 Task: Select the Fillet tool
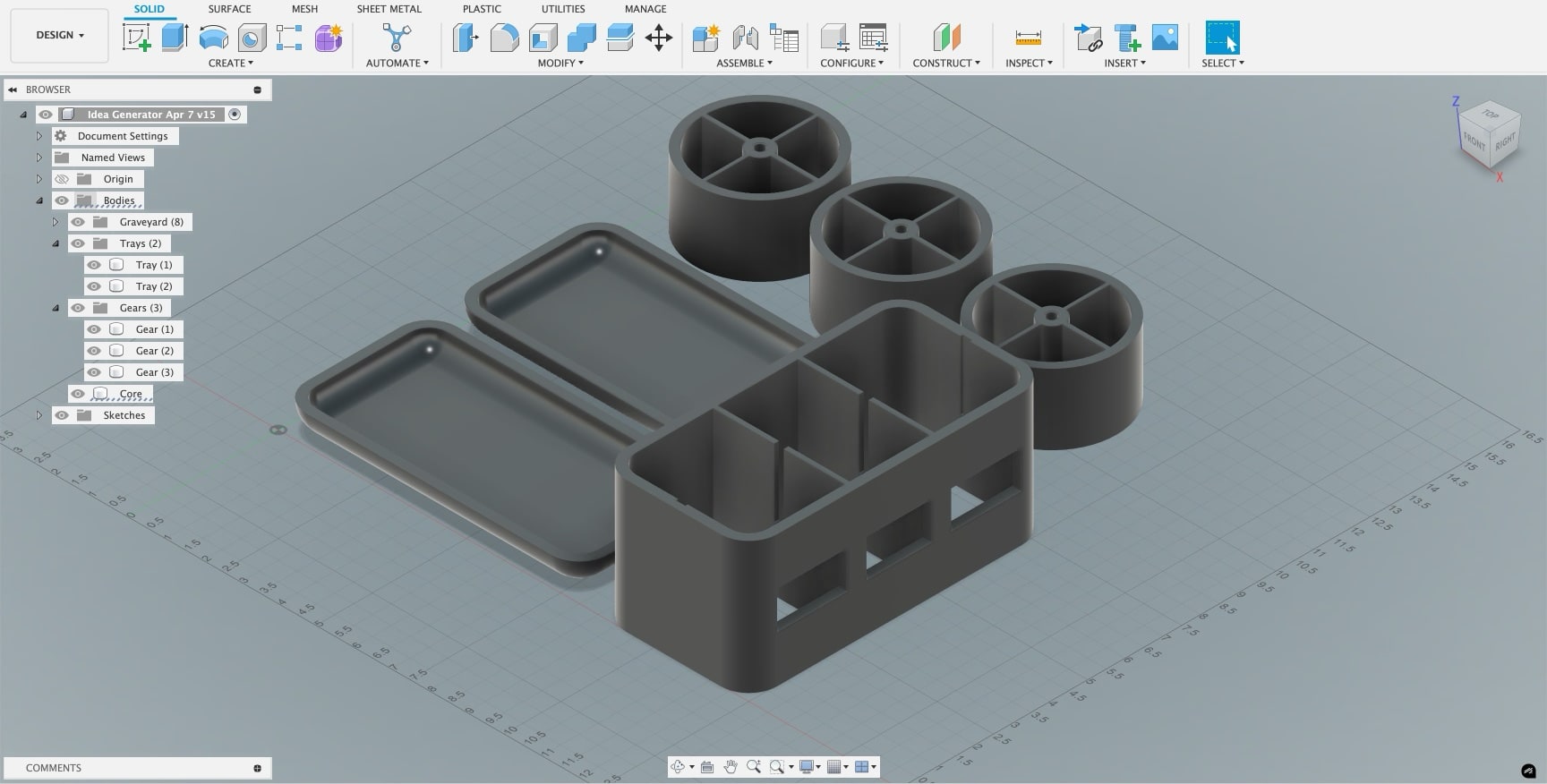point(504,38)
